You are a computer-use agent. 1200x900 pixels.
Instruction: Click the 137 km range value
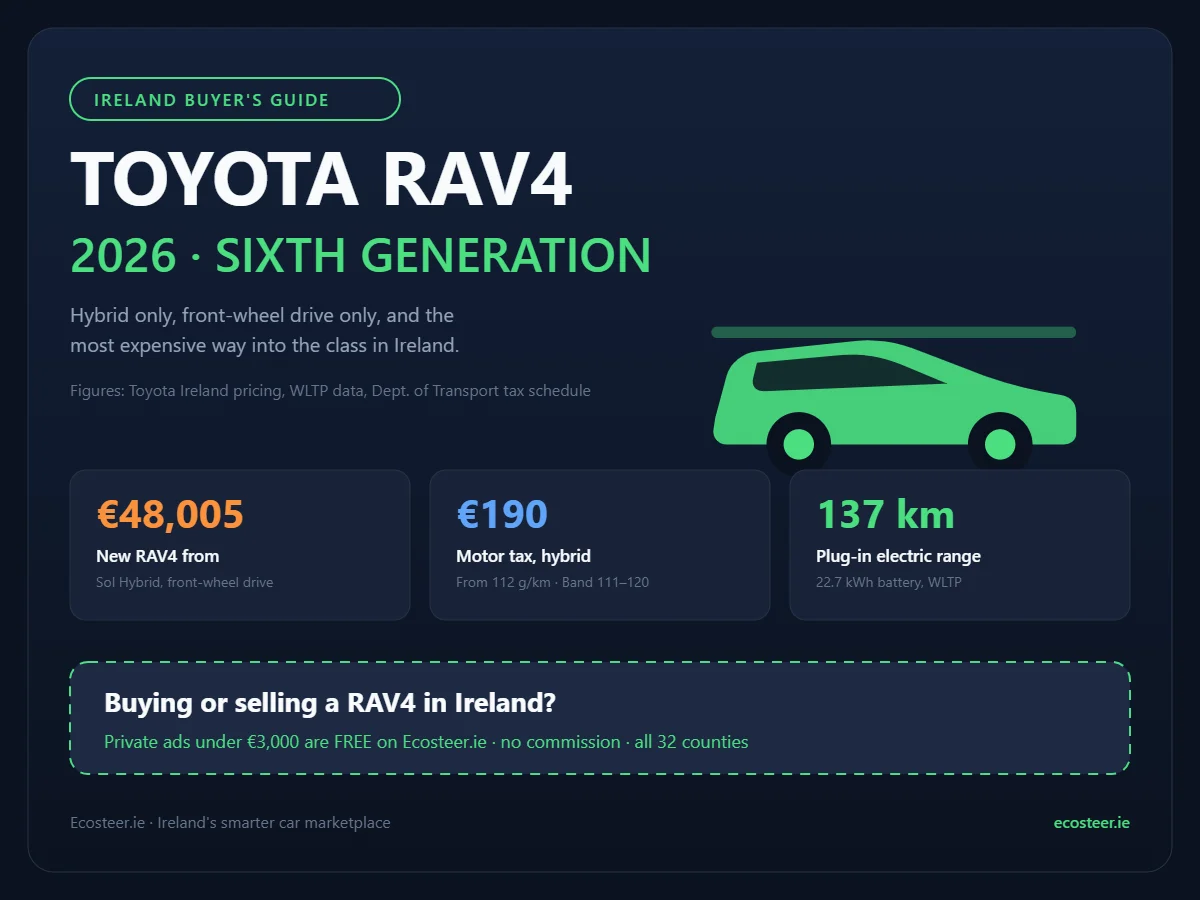(886, 514)
